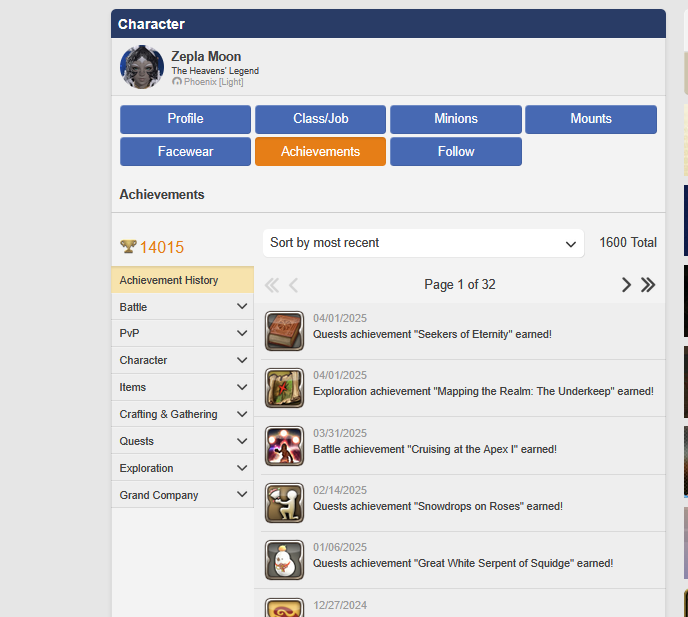Jump to last achievements page
688x617 pixels.
click(x=648, y=285)
